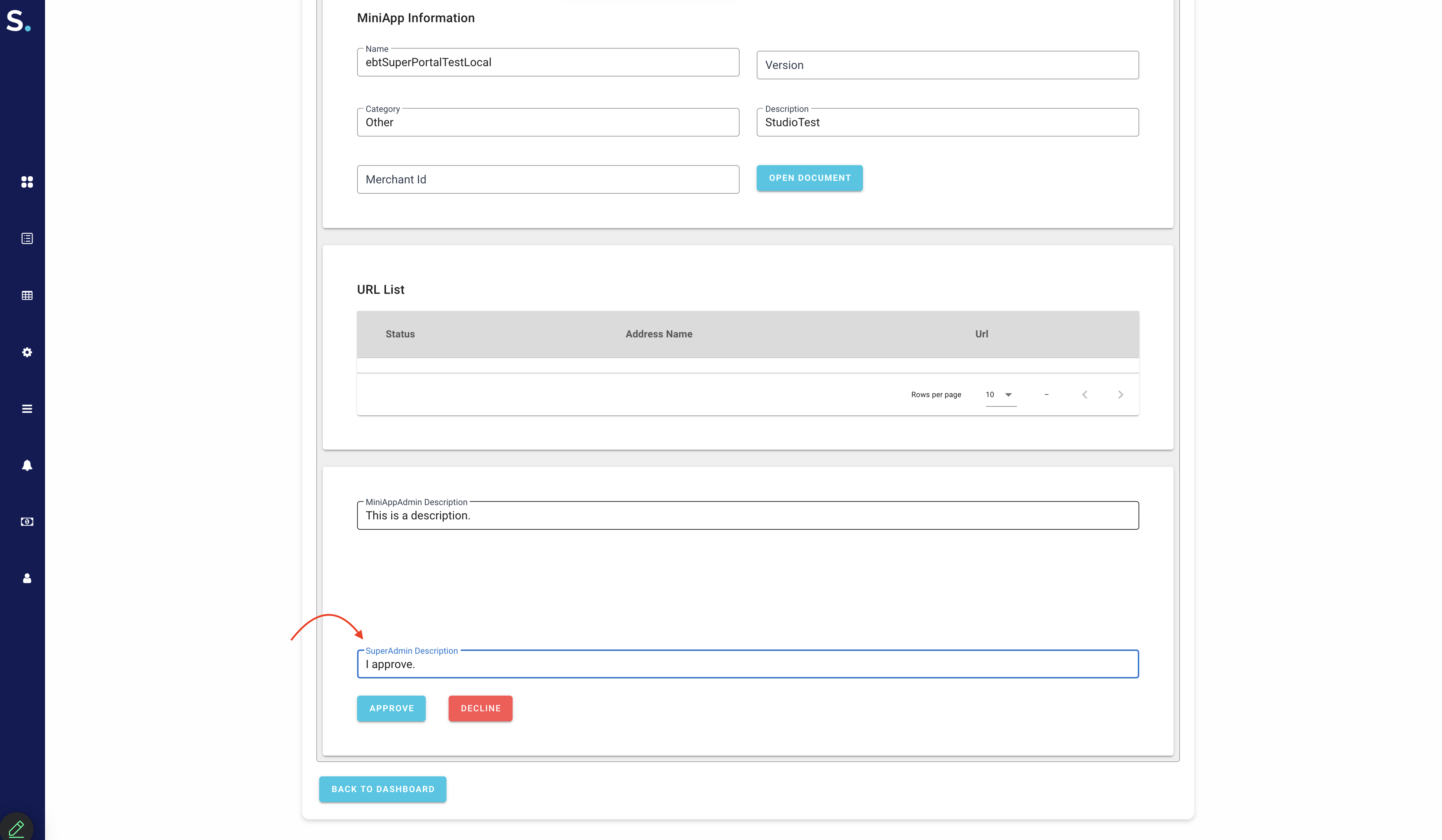The width and height of the screenshot is (1442, 840).
Task: Go to next page of URL List
Action: click(x=1120, y=395)
